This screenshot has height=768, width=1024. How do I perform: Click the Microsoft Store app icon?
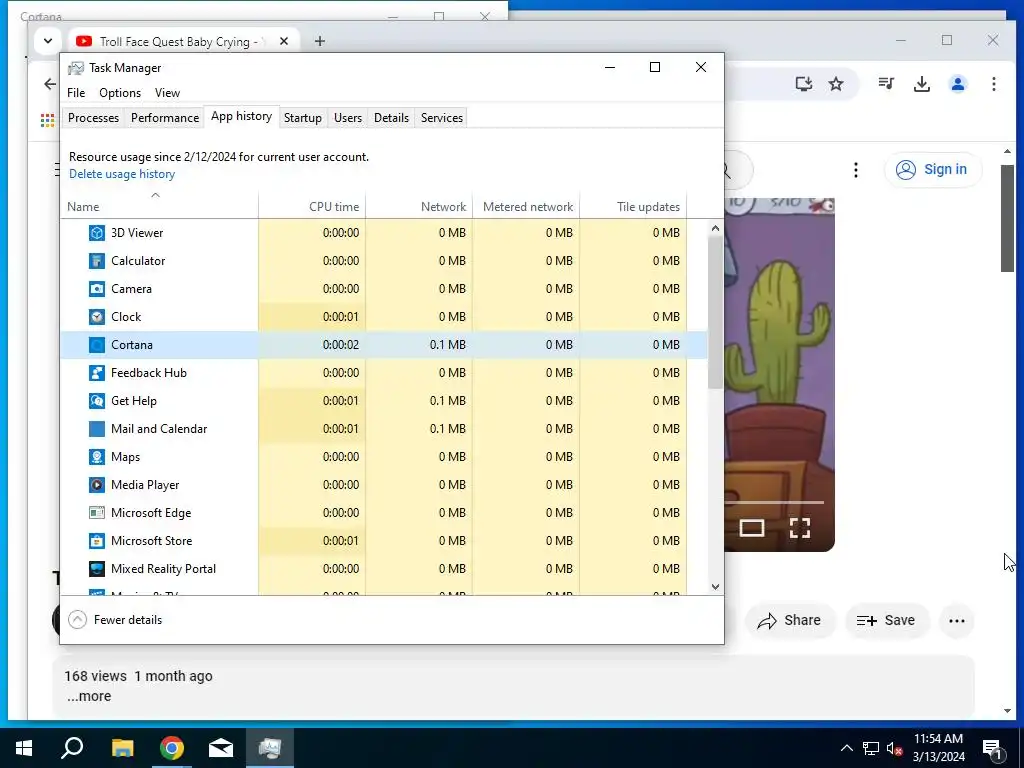coord(97,541)
